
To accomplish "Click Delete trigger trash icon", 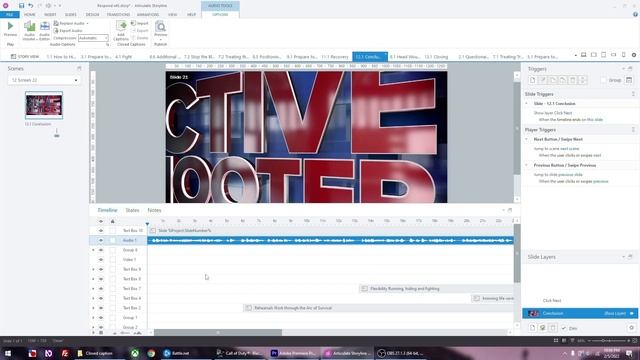I will [x=573, y=80].
